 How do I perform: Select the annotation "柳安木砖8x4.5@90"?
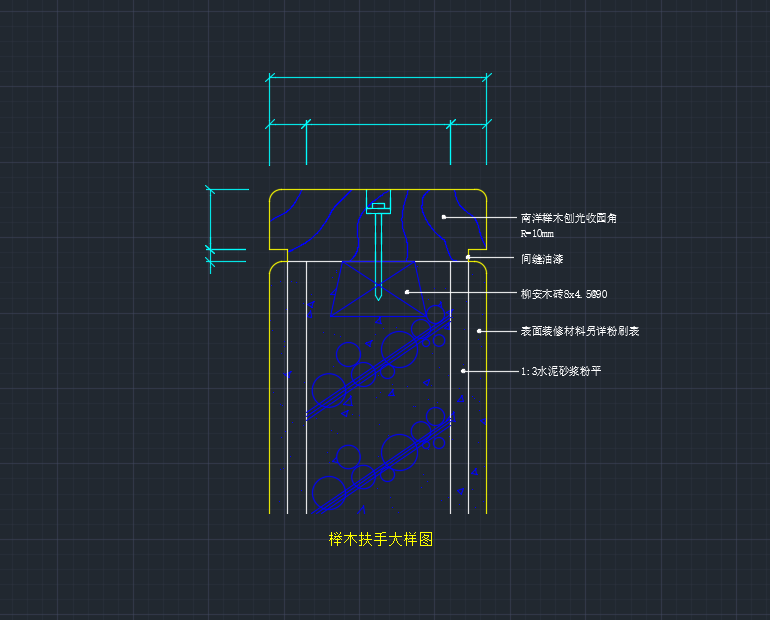point(564,294)
